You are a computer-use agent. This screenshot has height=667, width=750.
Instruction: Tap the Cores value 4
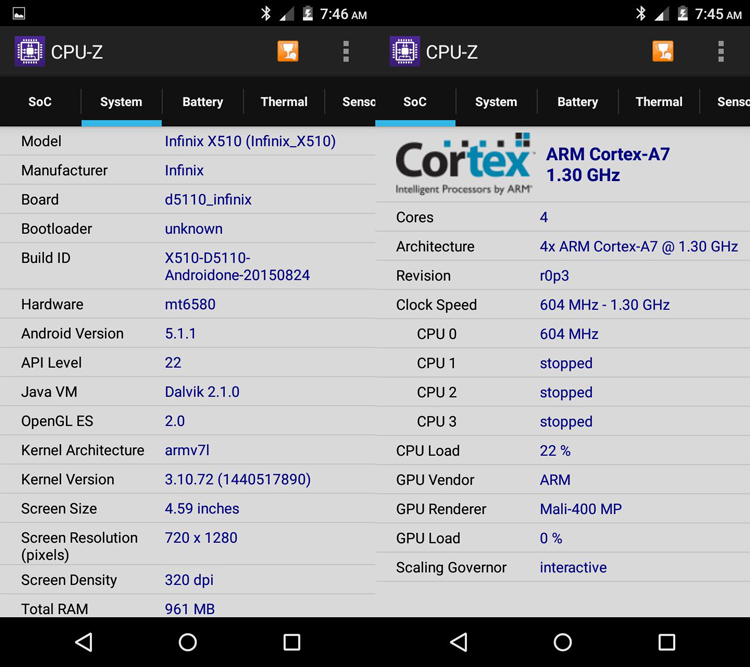[544, 217]
